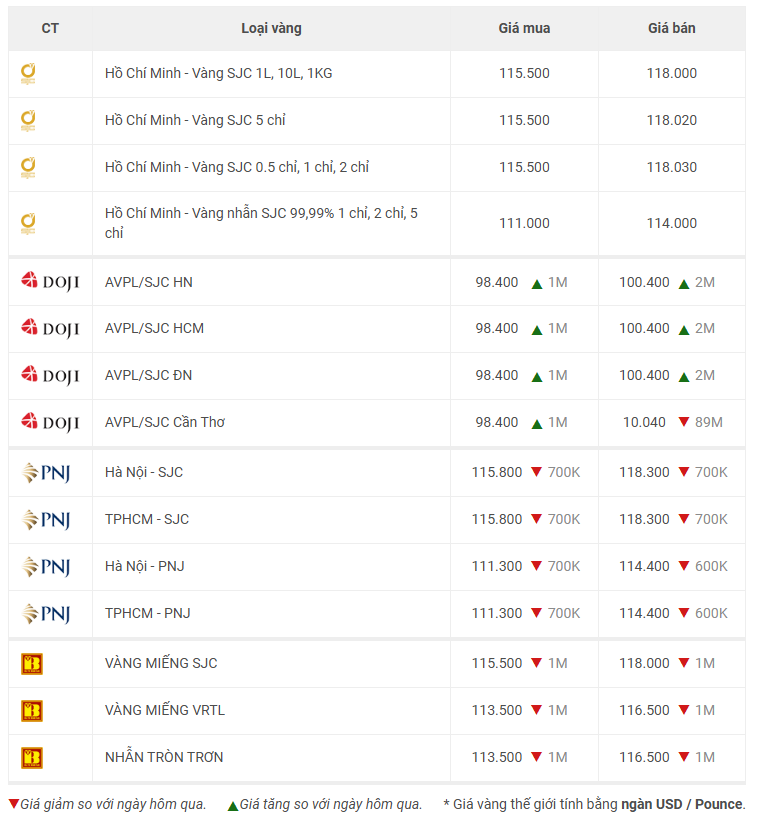Click the 89M change value
759x836 pixels.
click(709, 422)
